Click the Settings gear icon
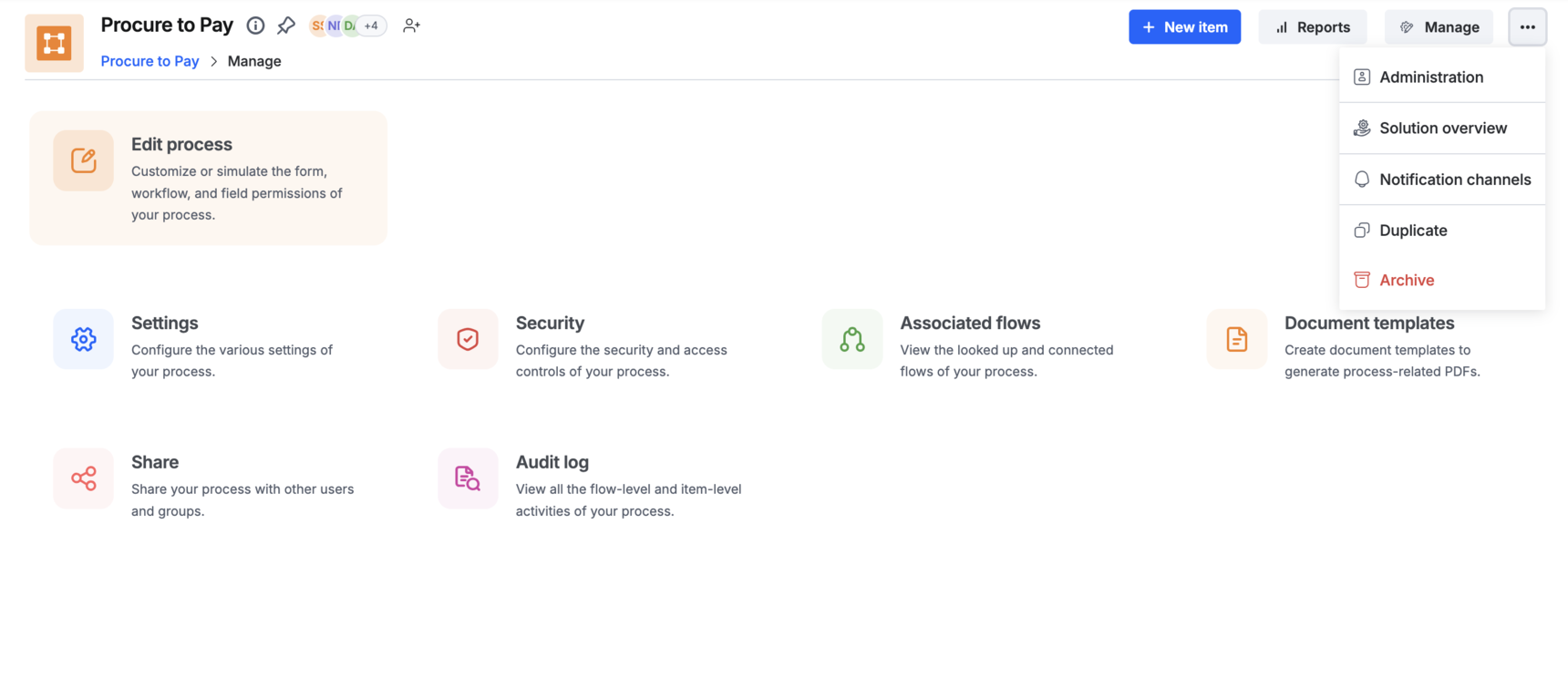The image size is (1568, 699). 83,339
